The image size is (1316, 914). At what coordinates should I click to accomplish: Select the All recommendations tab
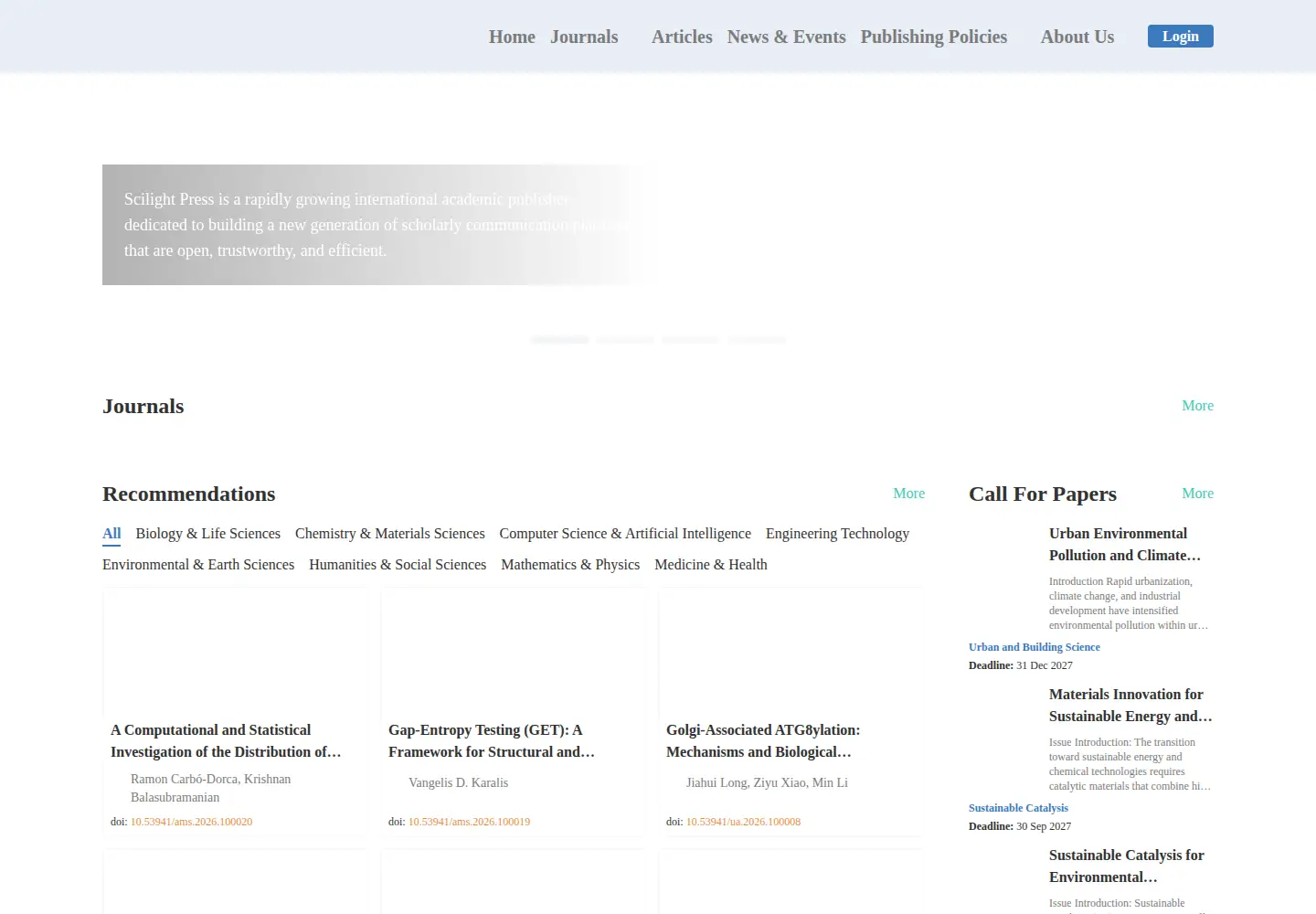(x=111, y=534)
